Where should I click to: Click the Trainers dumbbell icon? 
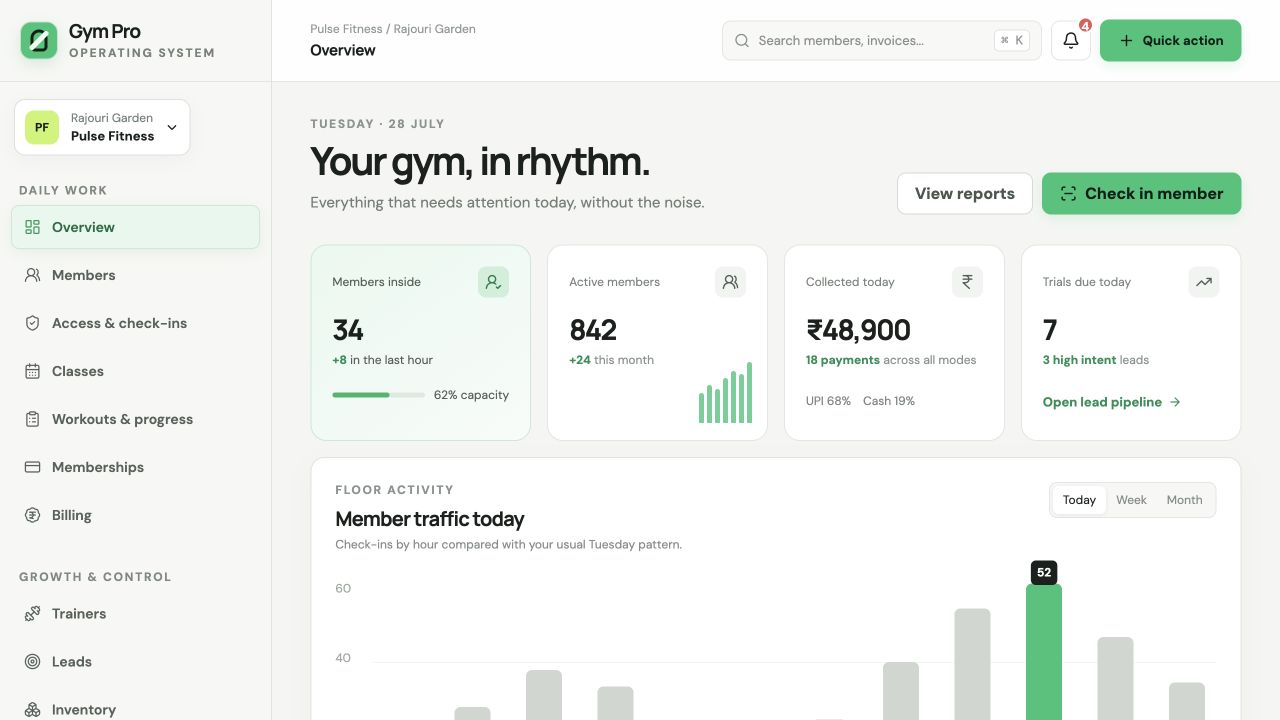[x=33, y=614]
